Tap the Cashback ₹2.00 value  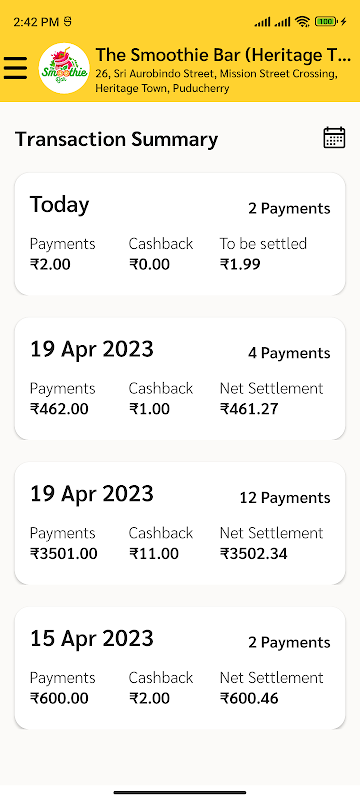click(x=149, y=698)
